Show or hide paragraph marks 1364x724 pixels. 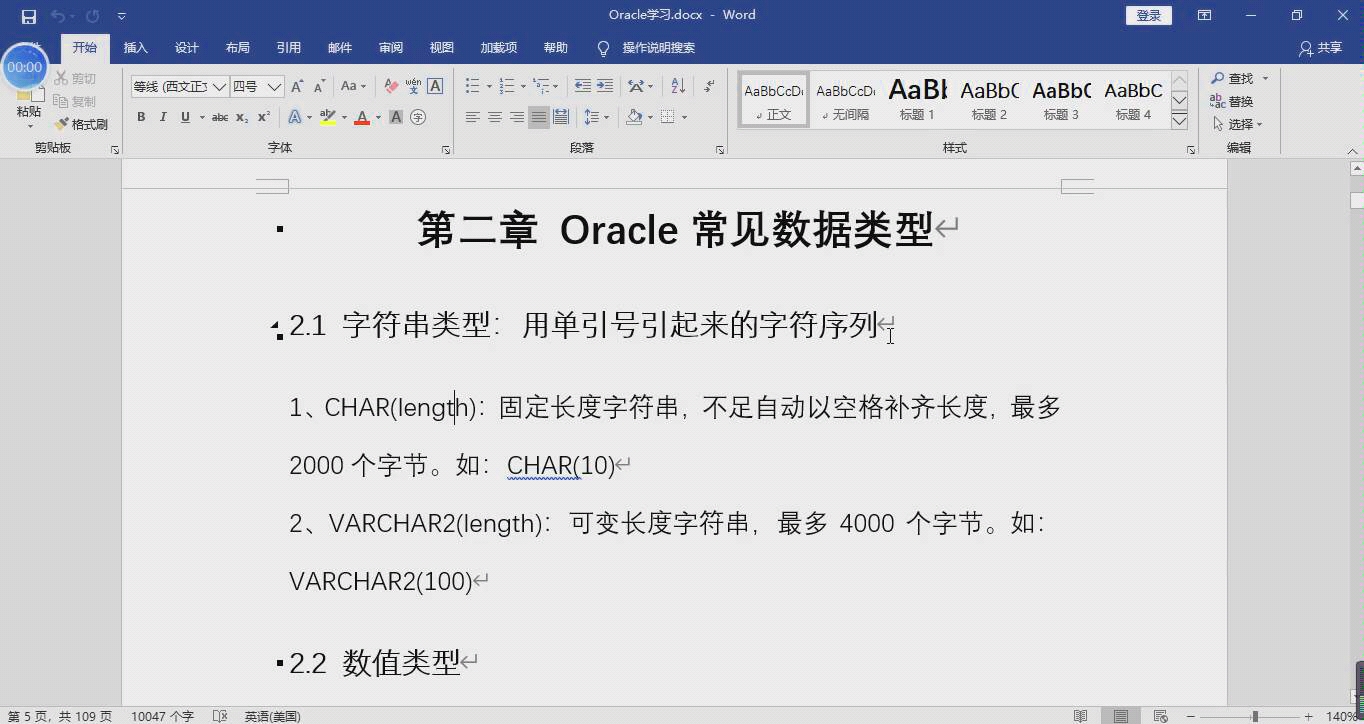(x=709, y=87)
